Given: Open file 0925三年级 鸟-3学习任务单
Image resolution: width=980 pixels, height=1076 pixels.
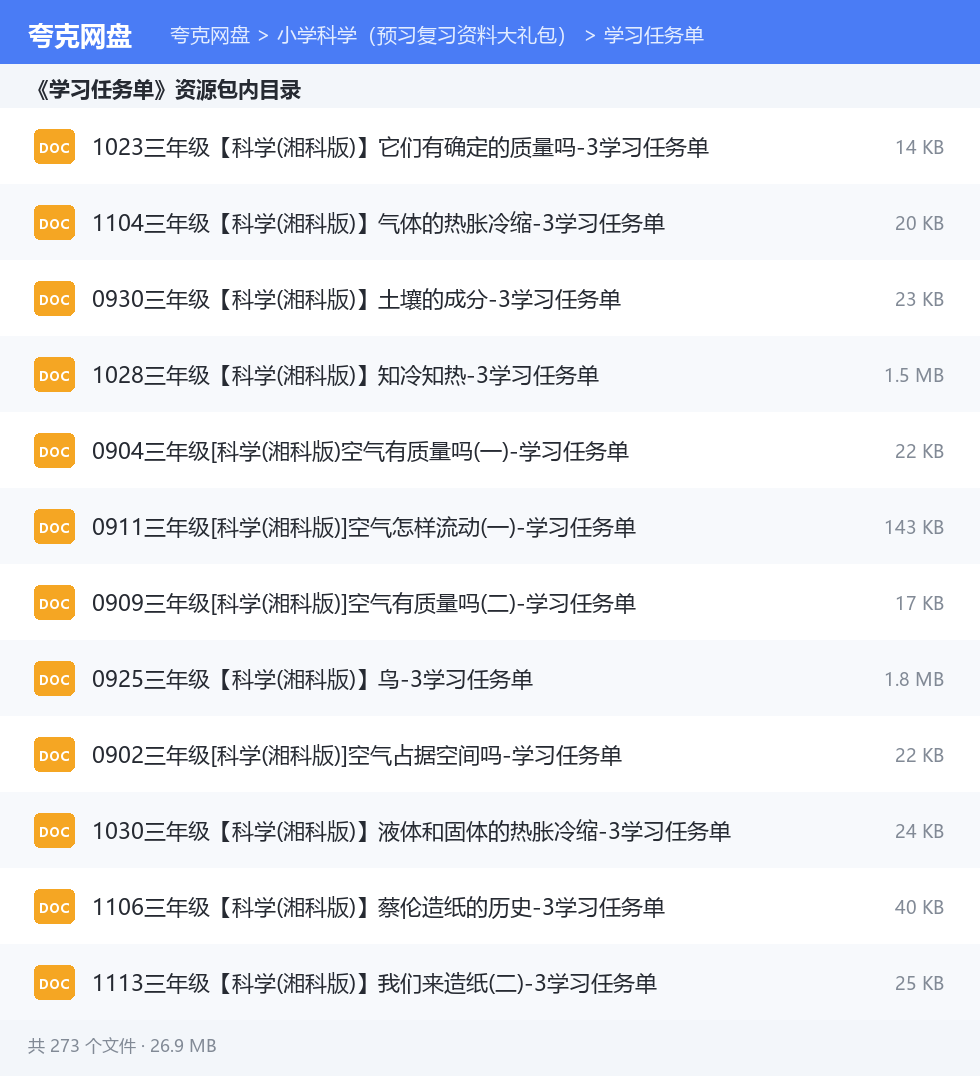Looking at the screenshot, I should [313, 679].
